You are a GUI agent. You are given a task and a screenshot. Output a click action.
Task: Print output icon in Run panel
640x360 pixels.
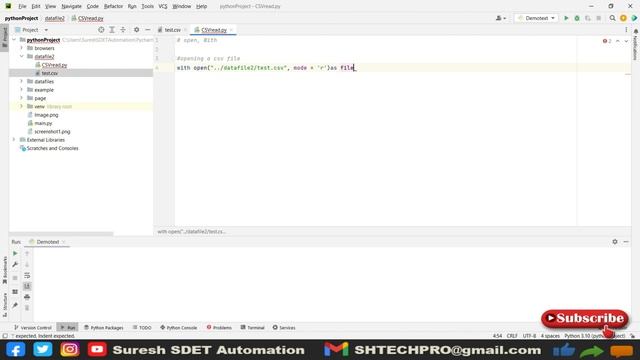[x=27, y=297]
